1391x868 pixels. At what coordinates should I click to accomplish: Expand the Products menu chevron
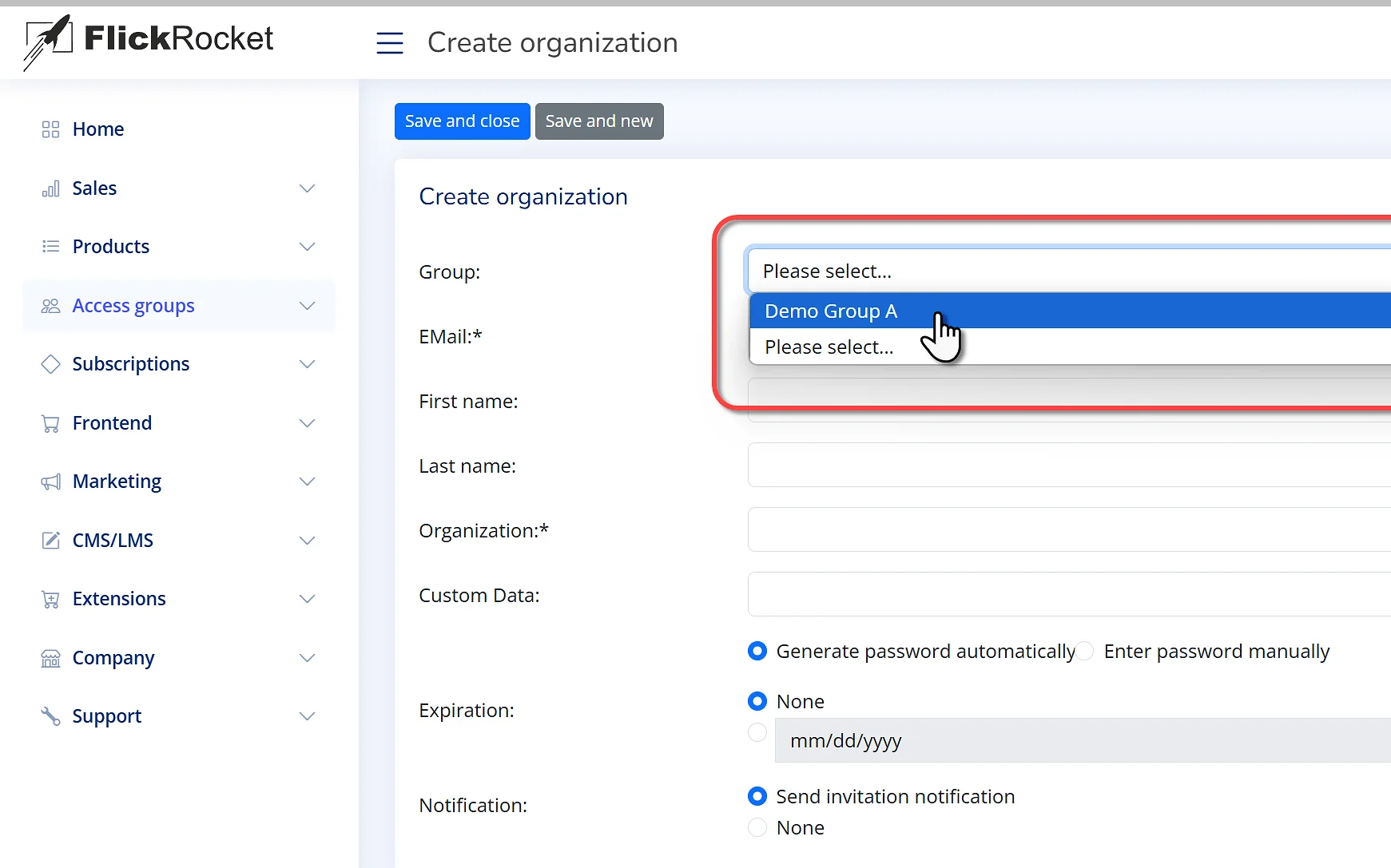307,247
